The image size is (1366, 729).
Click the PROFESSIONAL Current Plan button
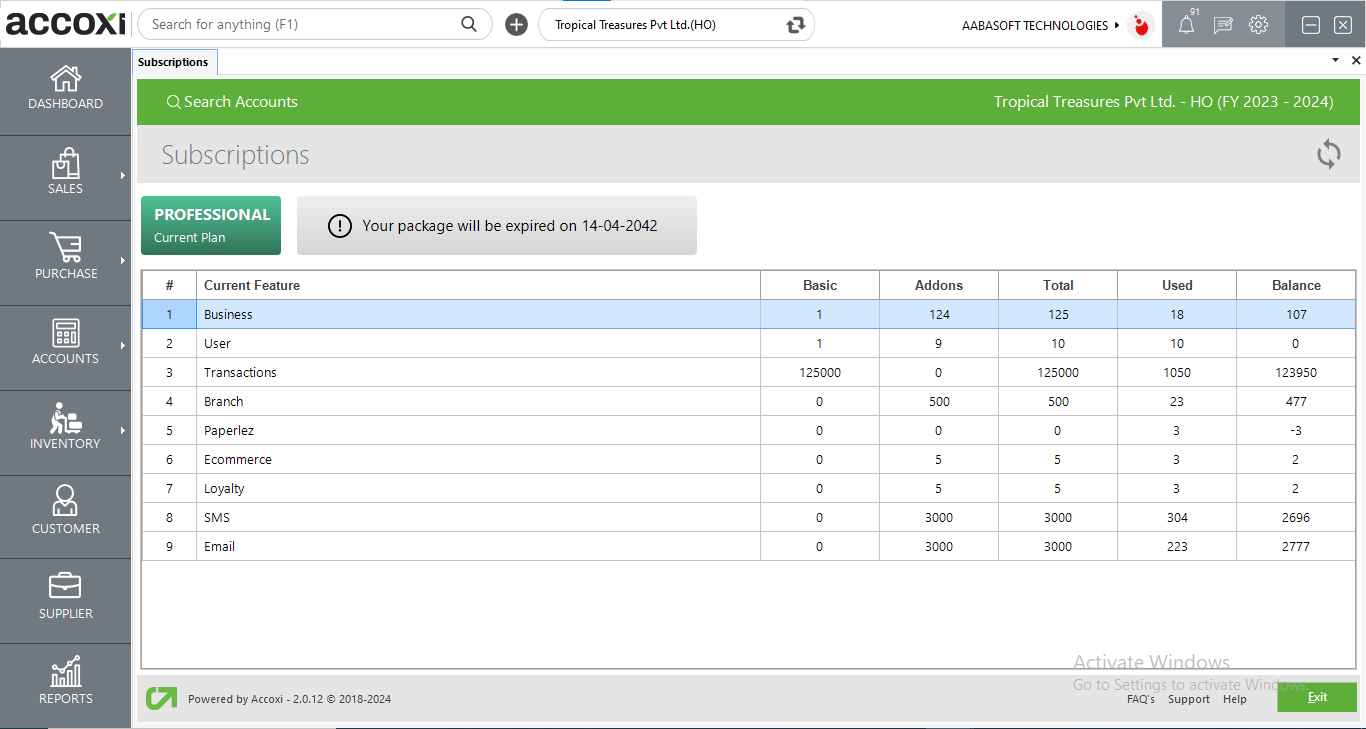pos(211,226)
